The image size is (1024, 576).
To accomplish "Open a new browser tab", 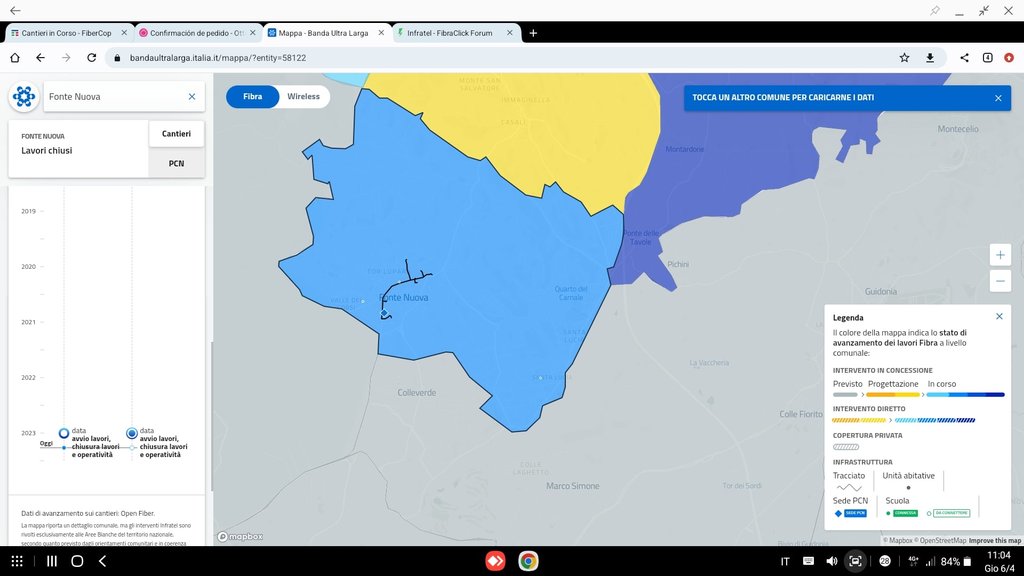I will pos(533,33).
